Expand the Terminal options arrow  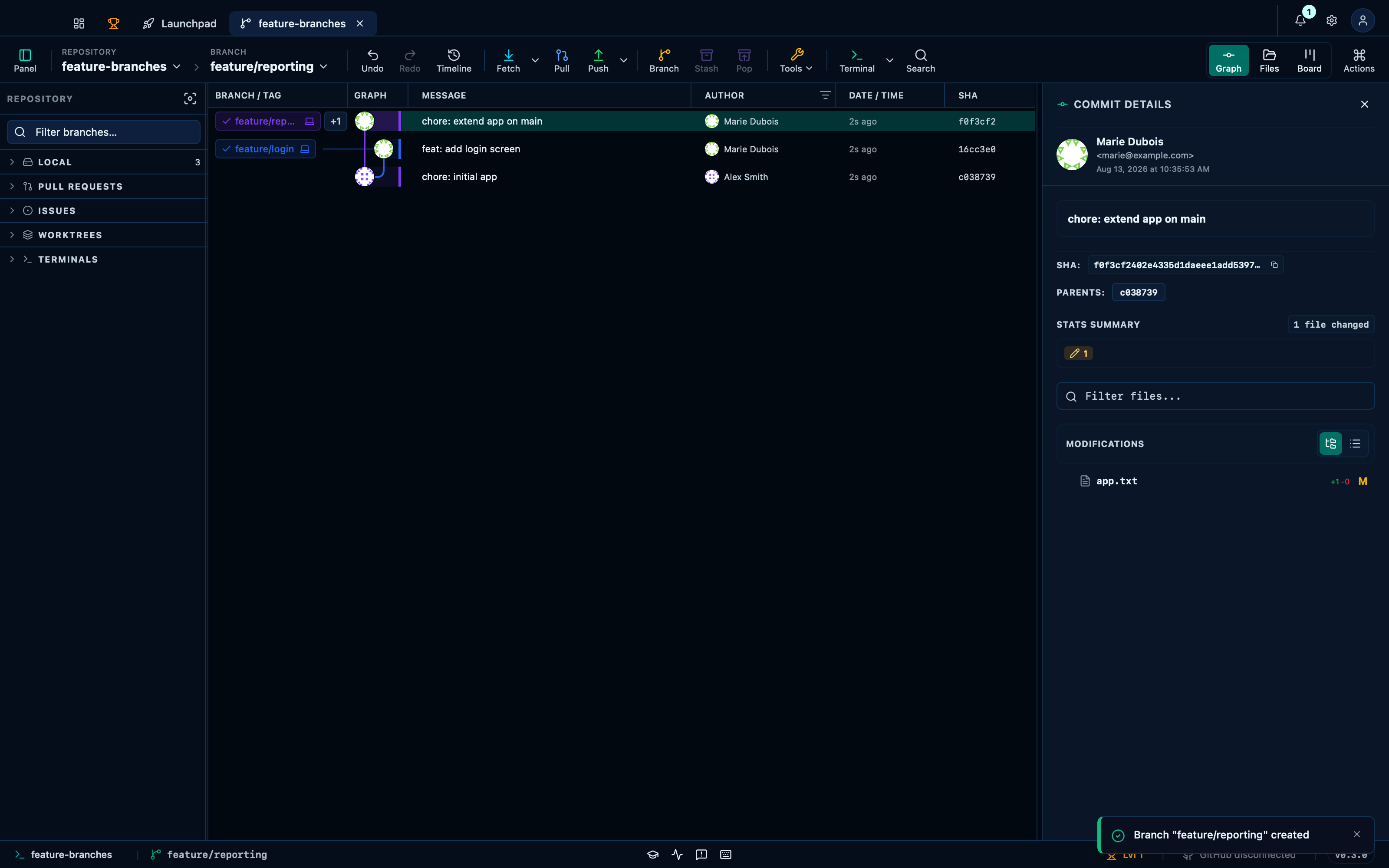[890, 60]
